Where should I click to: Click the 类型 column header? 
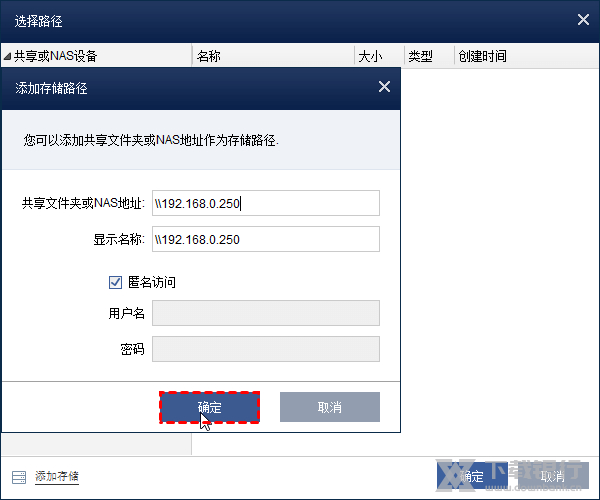[x=420, y=57]
